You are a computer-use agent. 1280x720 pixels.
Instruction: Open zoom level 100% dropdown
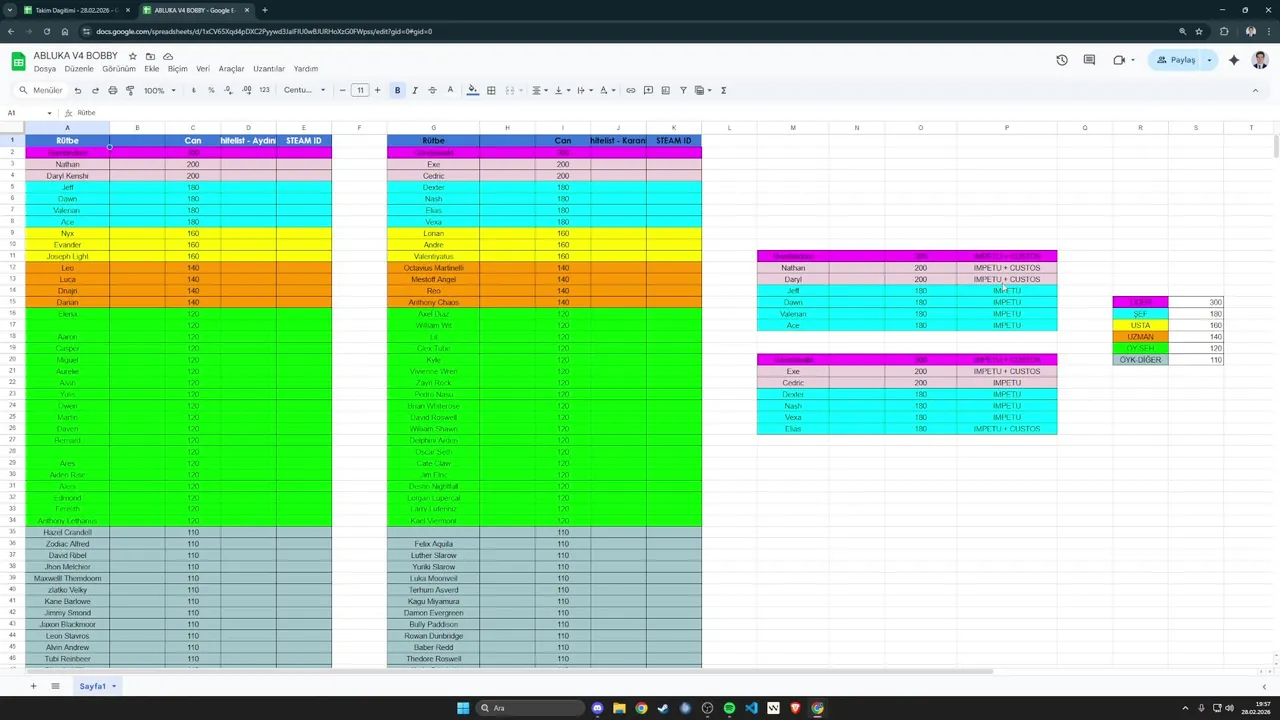tap(159, 90)
